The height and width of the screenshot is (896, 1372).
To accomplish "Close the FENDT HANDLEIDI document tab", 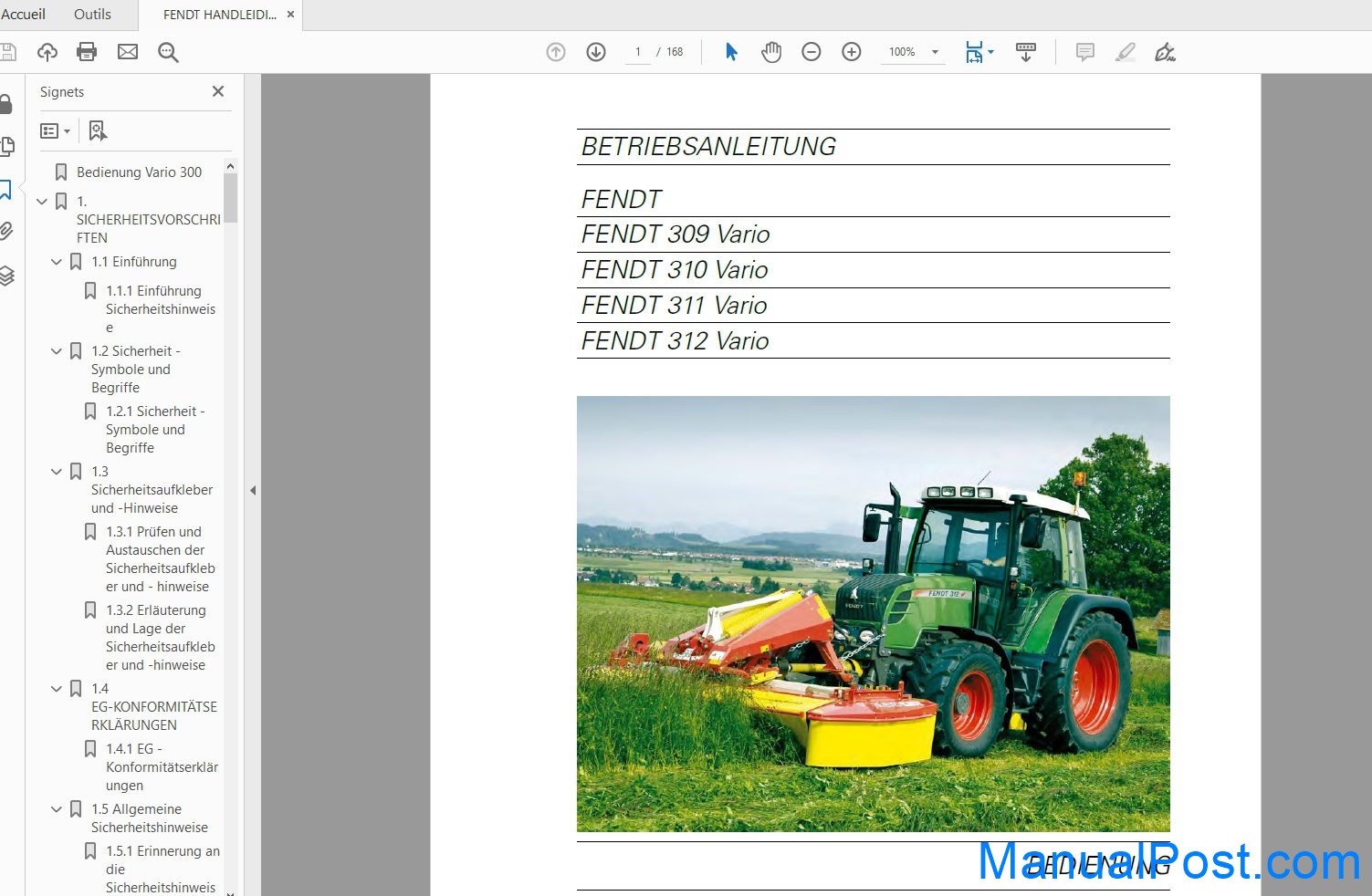I will pos(290,15).
